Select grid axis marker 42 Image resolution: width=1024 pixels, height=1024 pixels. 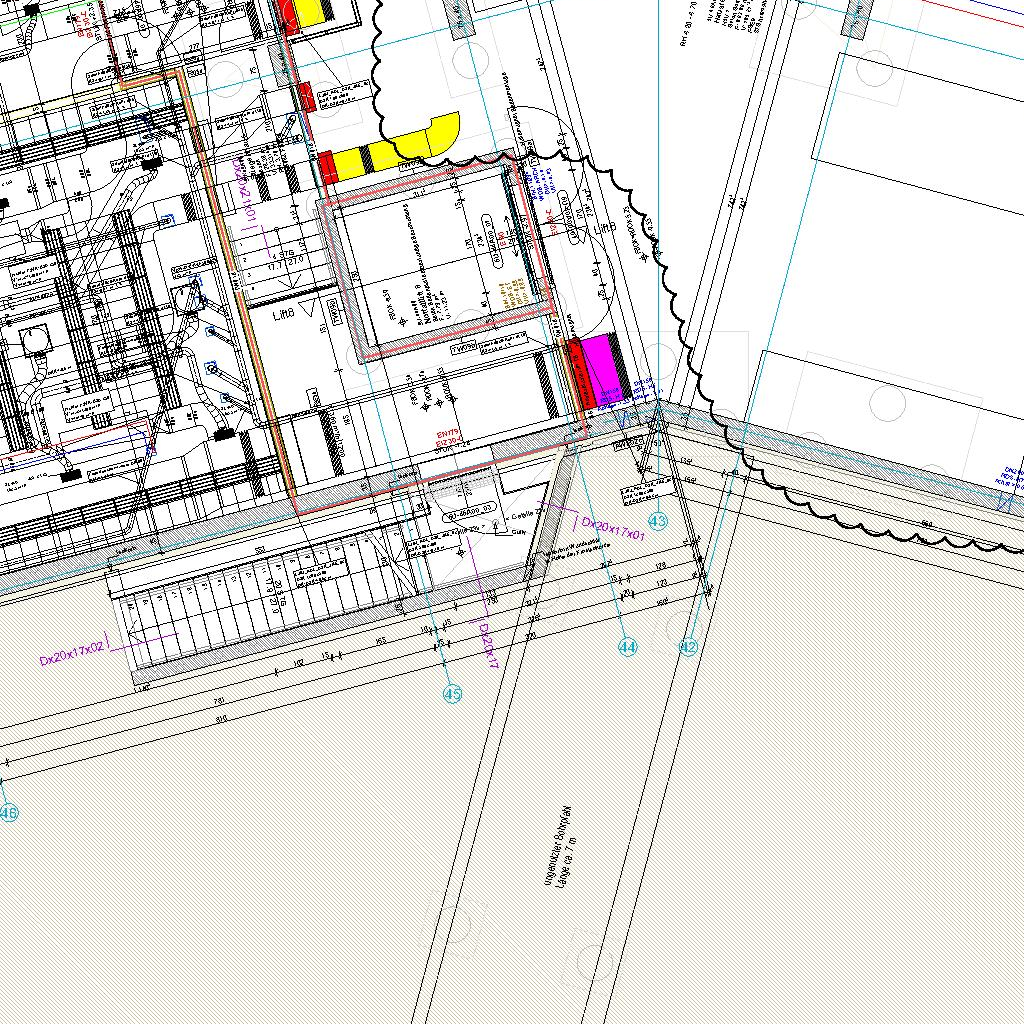click(688, 647)
